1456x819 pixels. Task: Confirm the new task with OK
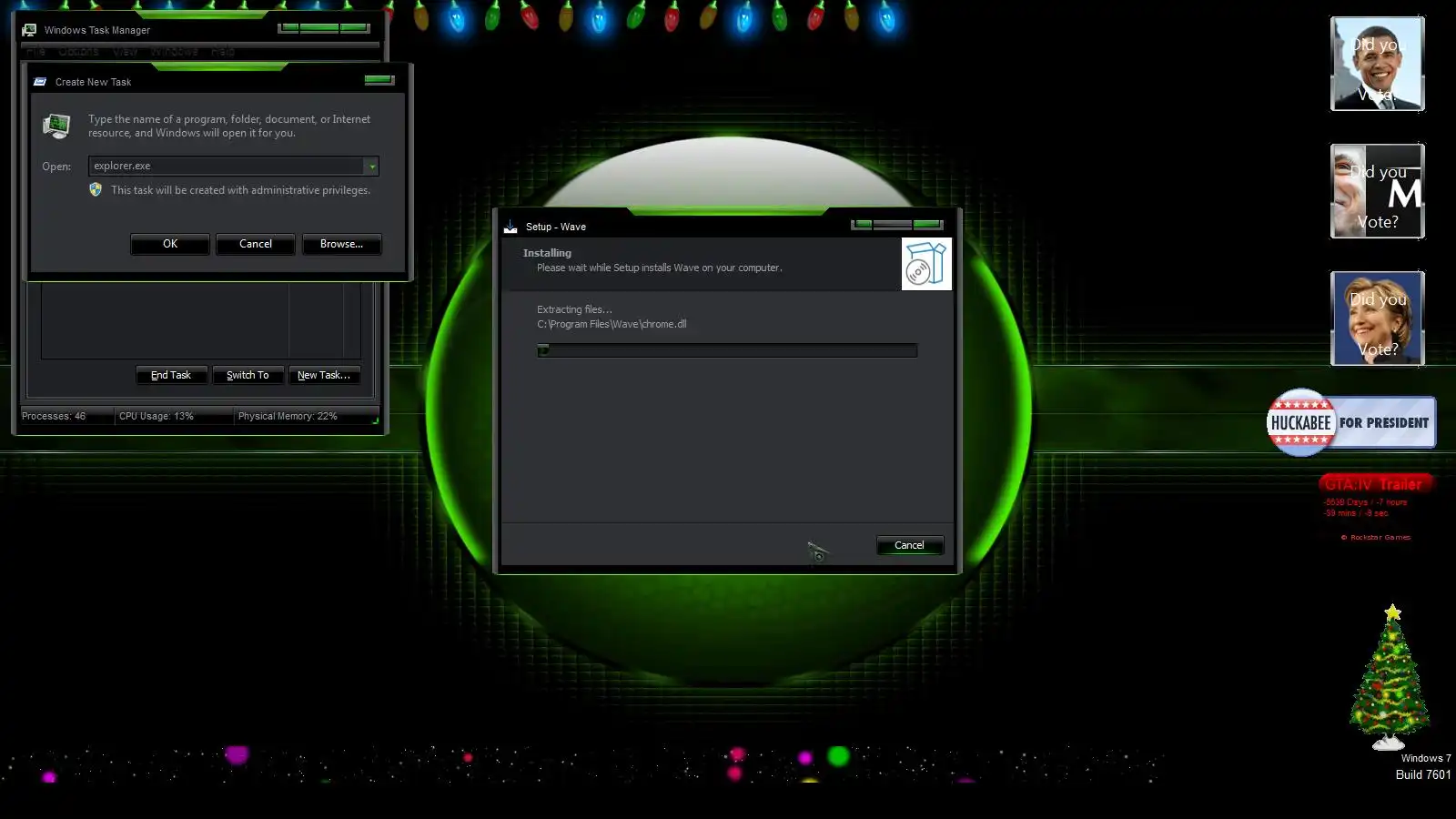click(170, 244)
